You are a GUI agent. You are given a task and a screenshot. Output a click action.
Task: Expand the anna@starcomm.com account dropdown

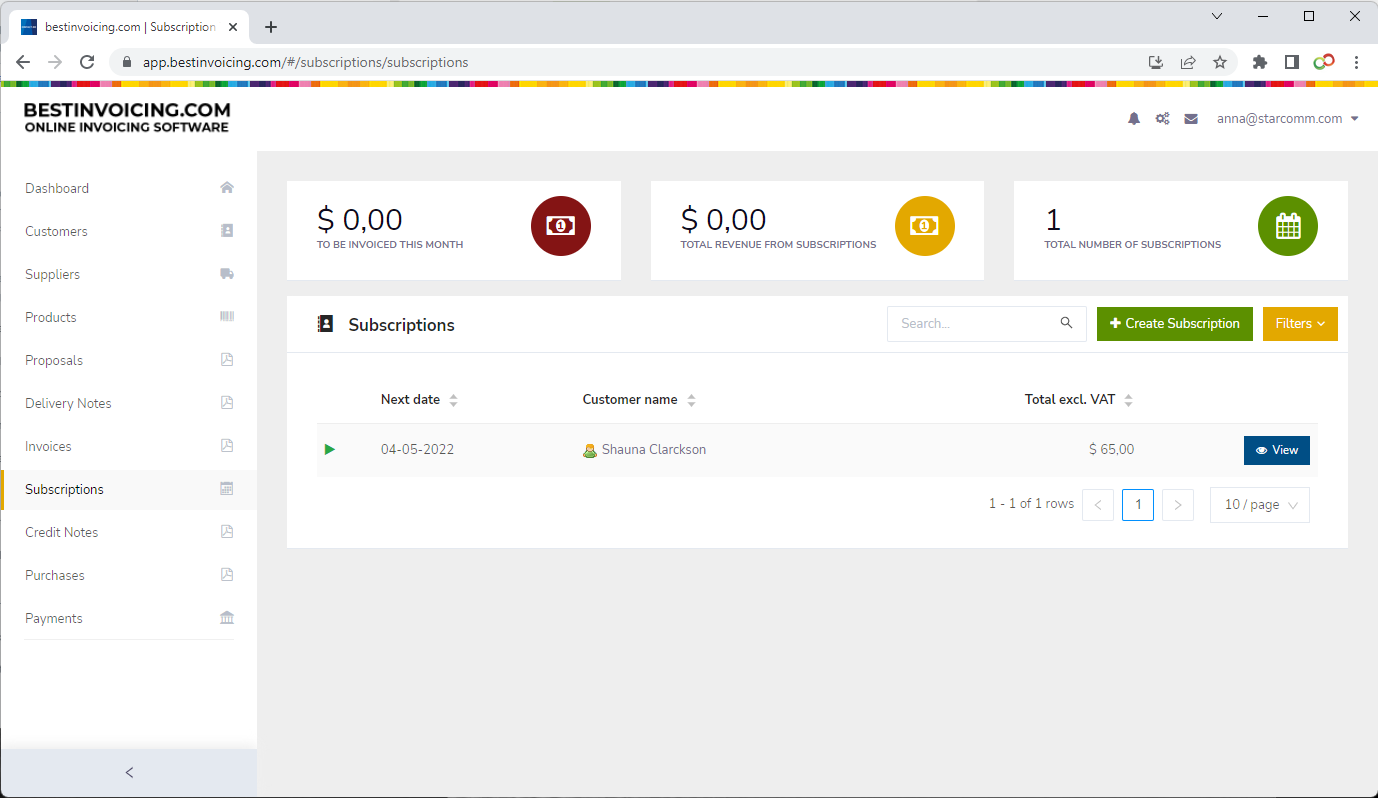pos(1287,119)
